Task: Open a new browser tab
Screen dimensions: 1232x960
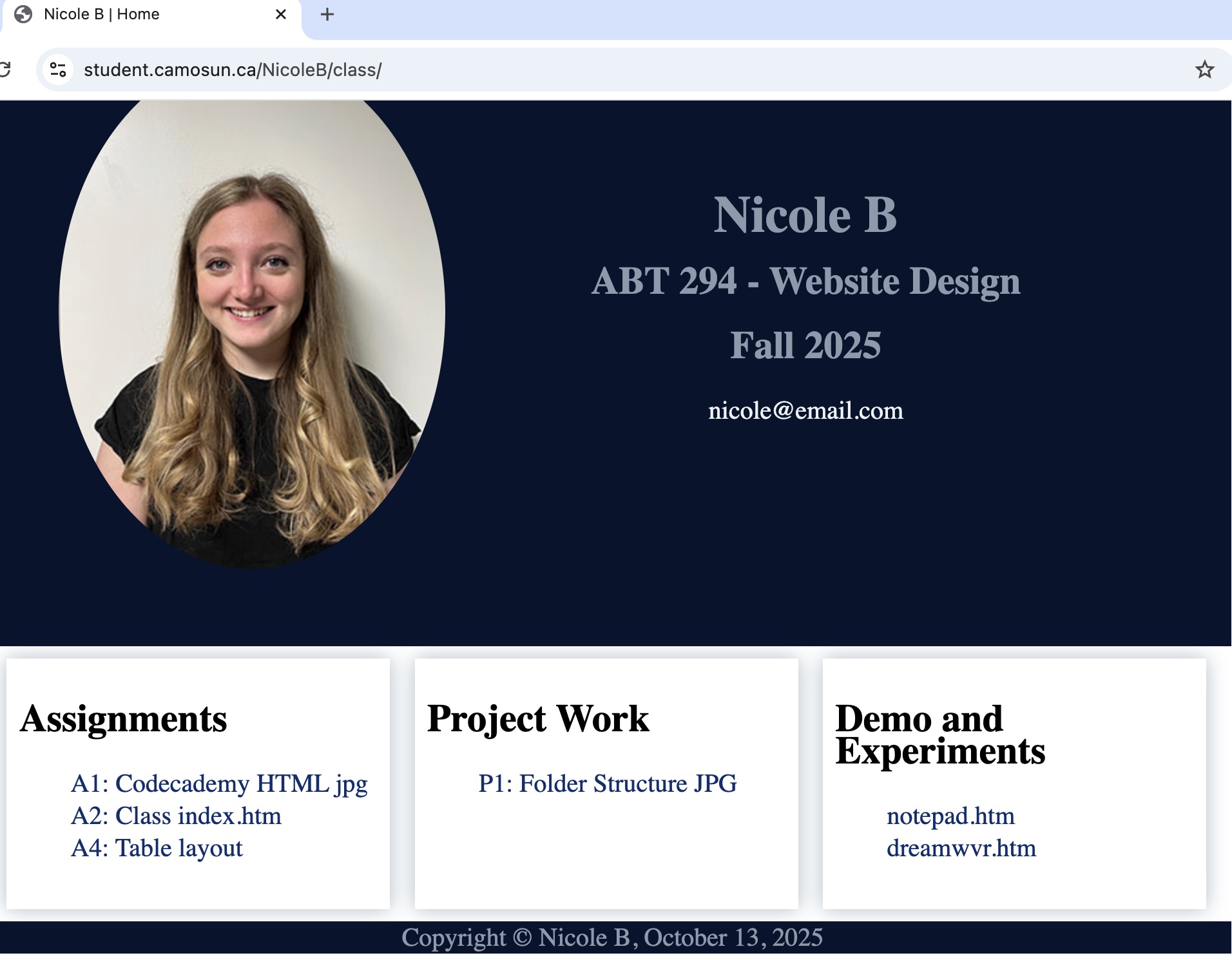Action: coord(327,14)
